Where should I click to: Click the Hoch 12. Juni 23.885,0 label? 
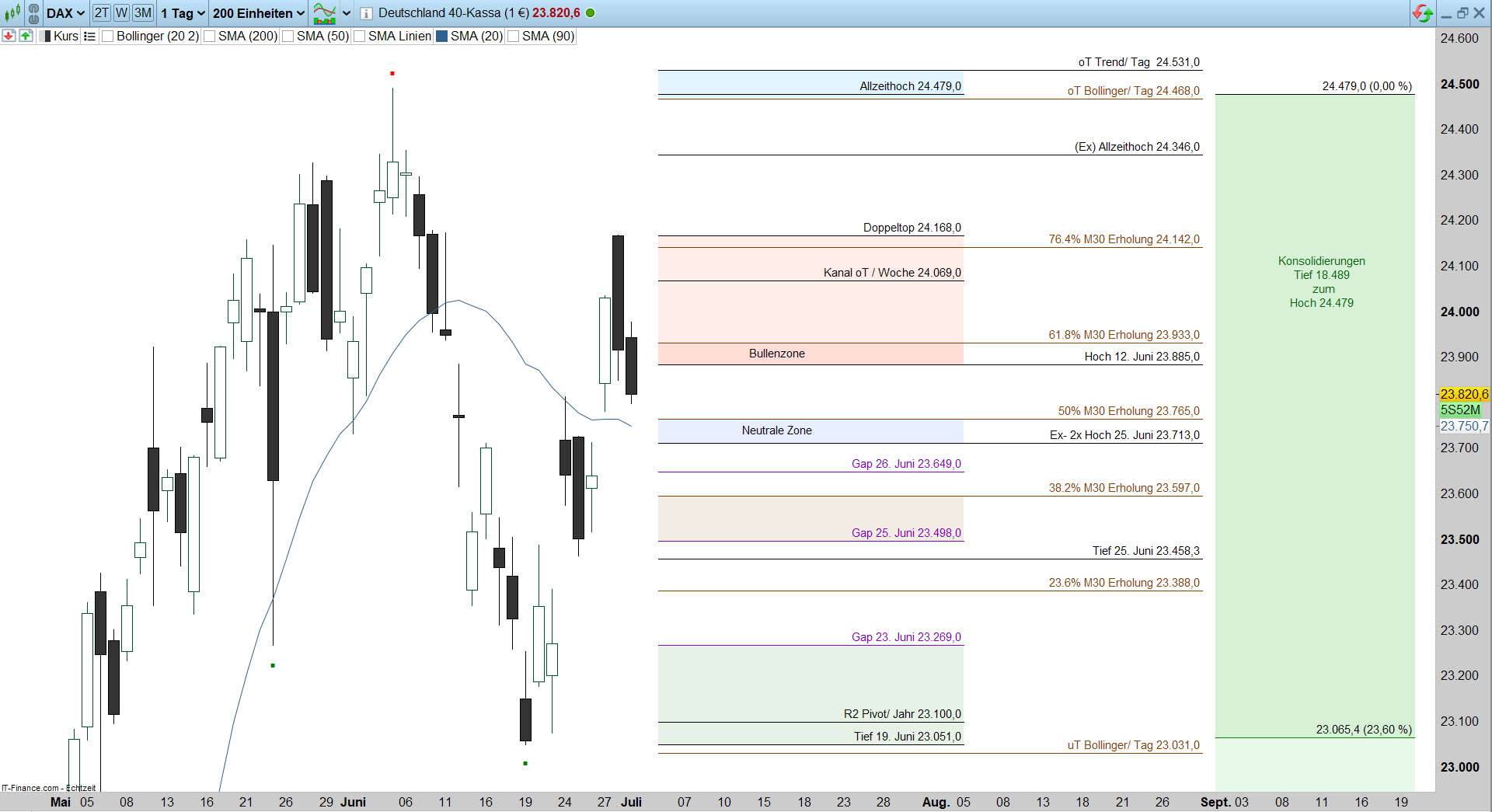[x=1142, y=357]
